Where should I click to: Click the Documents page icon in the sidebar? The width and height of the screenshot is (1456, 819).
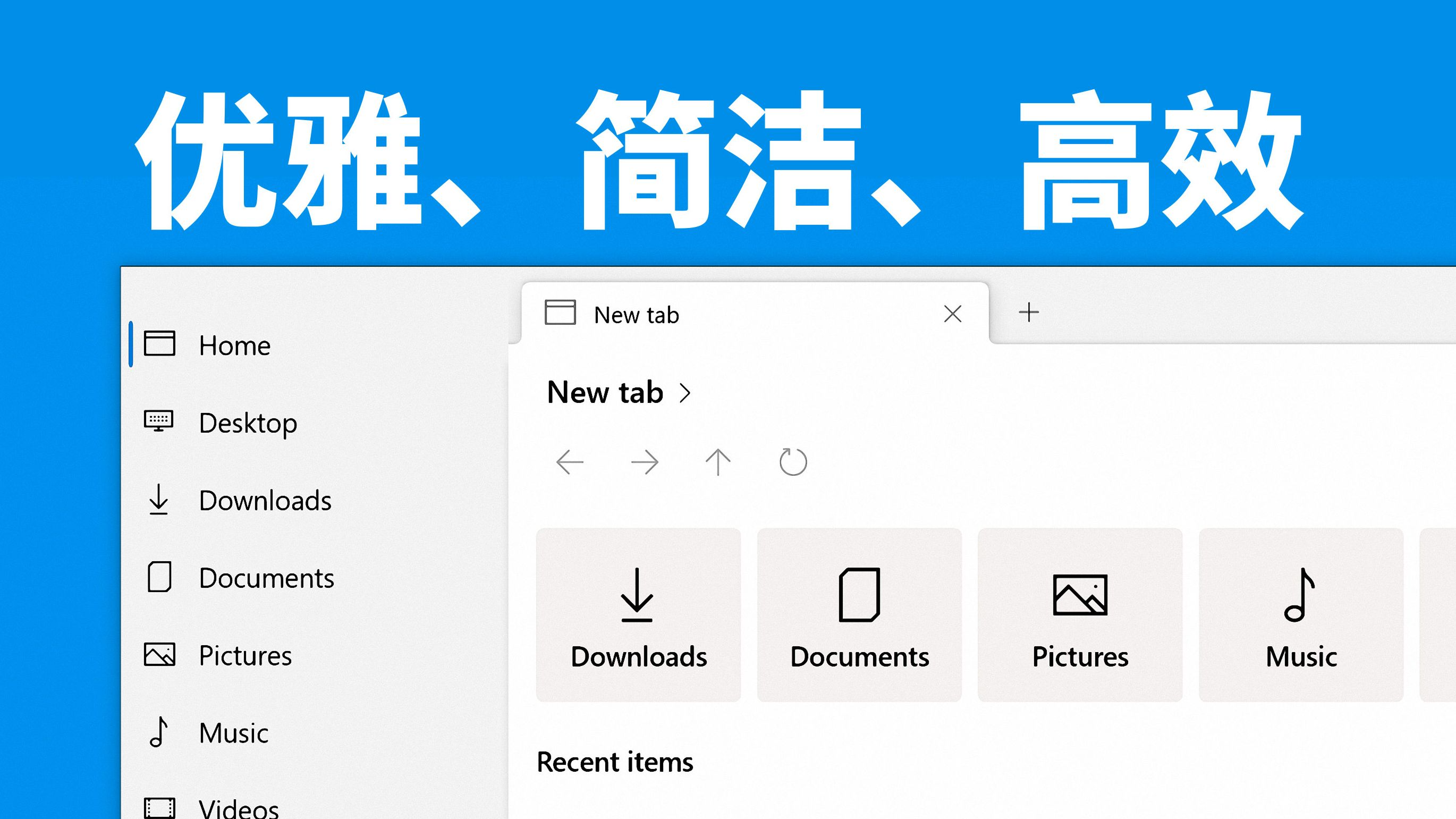pyautogui.click(x=159, y=577)
